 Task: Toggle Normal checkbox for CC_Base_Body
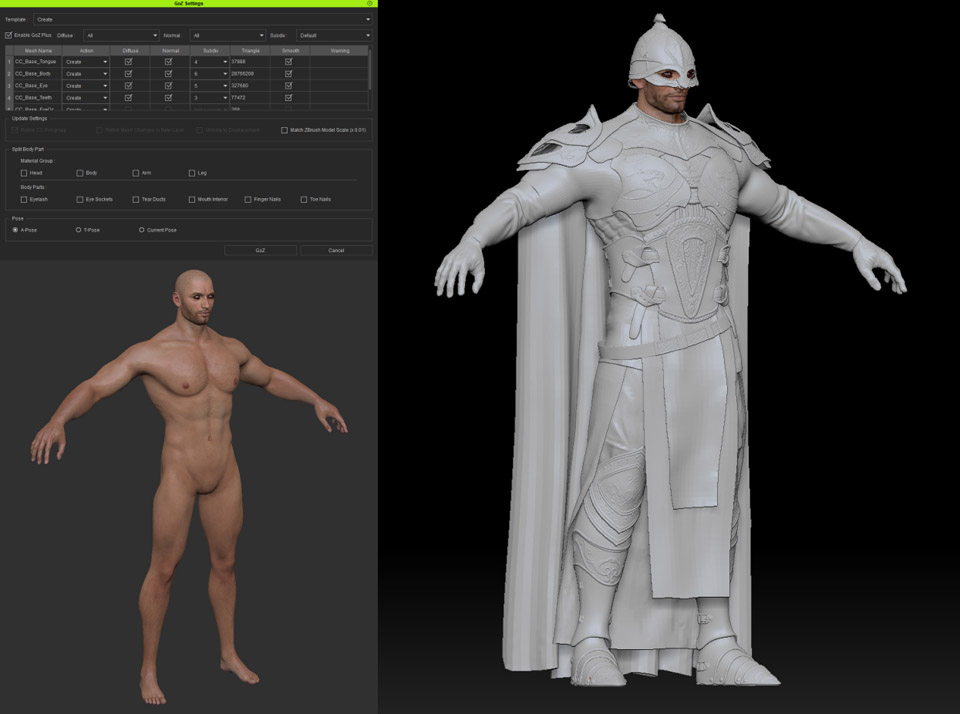(x=168, y=73)
